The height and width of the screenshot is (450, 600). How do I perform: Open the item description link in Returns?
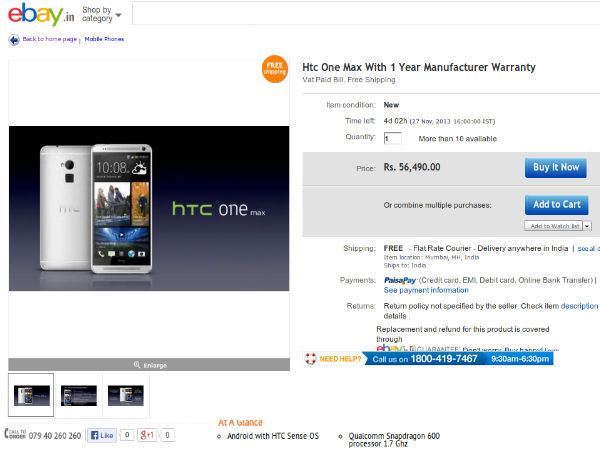(579, 306)
